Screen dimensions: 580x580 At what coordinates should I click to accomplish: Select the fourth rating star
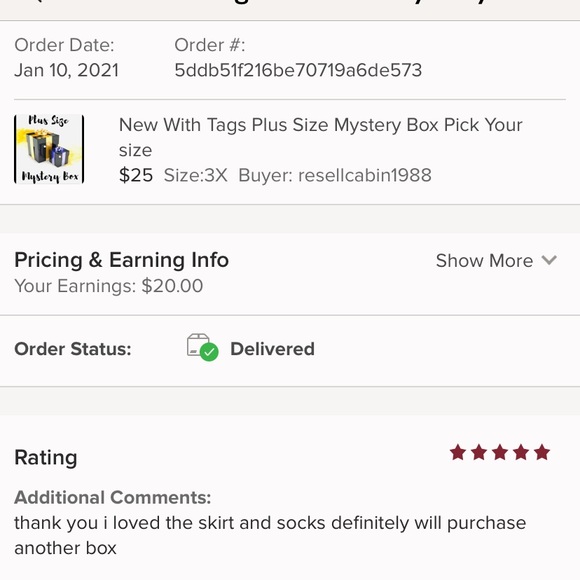click(521, 452)
